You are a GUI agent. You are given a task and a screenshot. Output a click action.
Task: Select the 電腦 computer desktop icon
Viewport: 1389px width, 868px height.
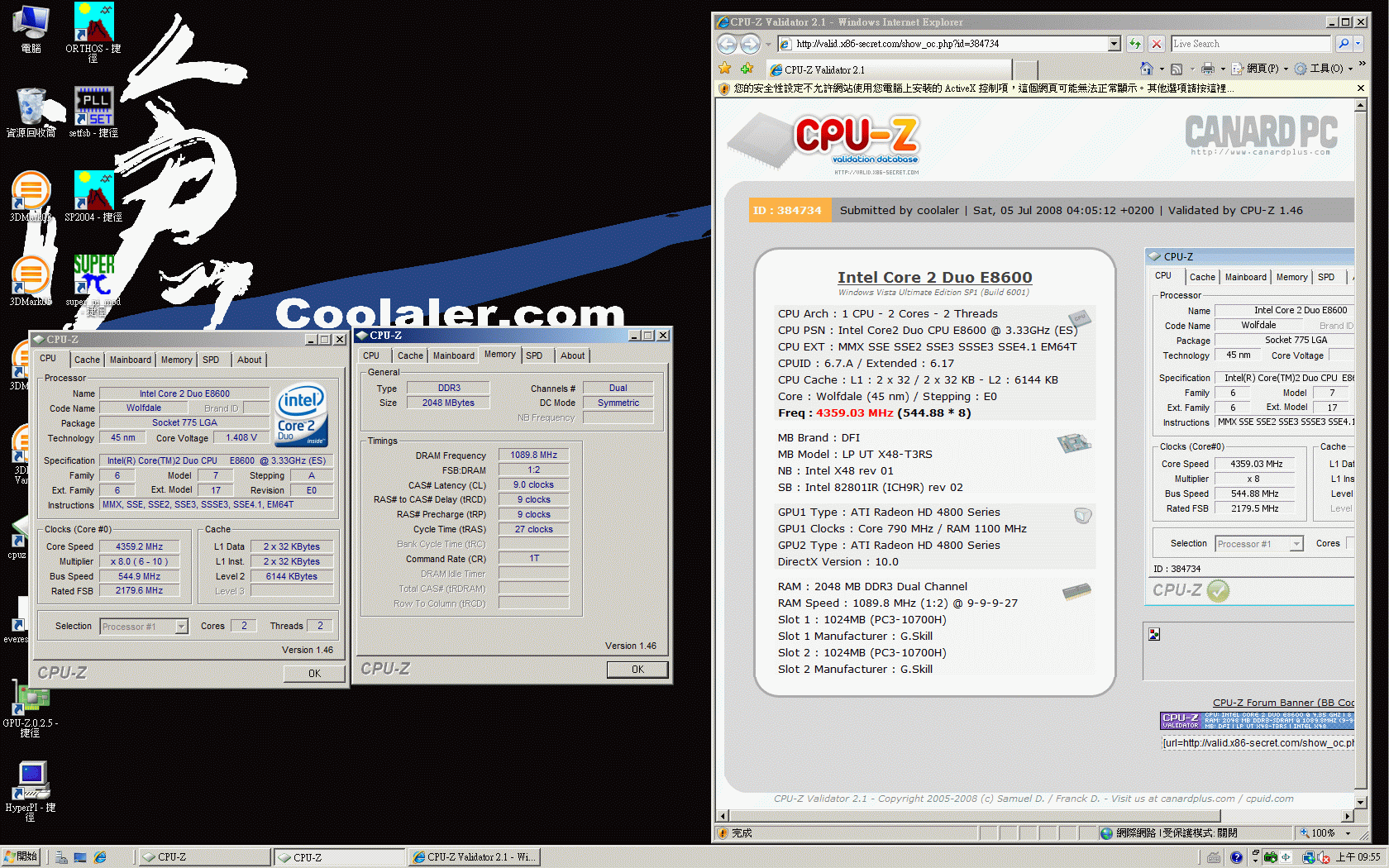click(x=31, y=29)
